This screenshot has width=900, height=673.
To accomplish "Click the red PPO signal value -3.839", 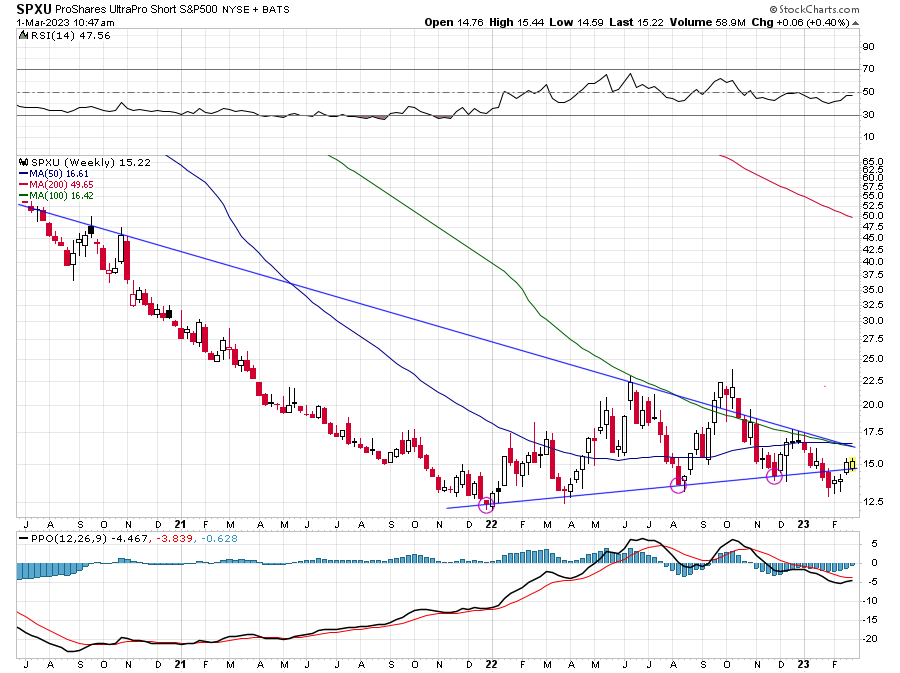I will click(172, 539).
